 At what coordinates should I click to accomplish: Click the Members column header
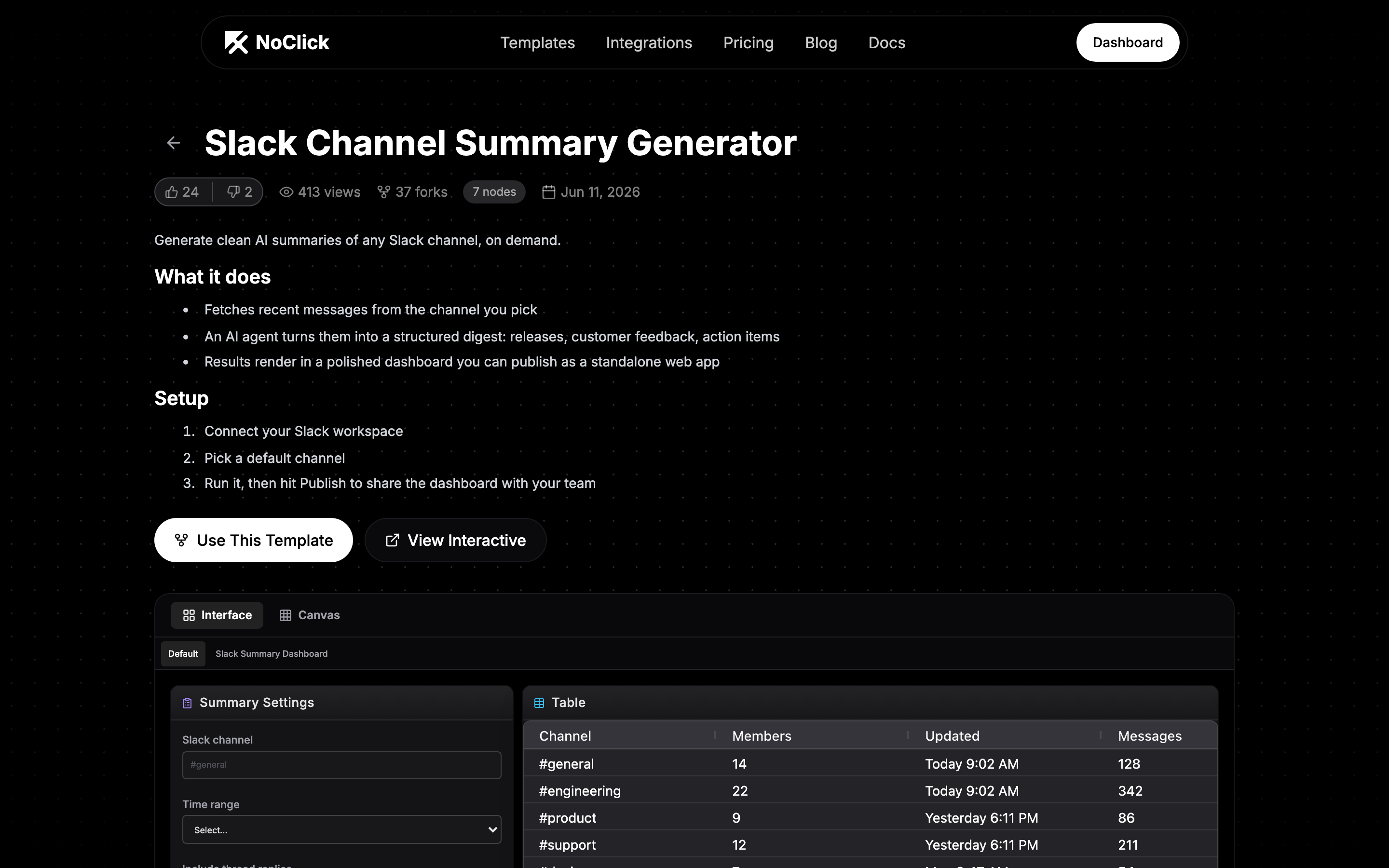(x=762, y=736)
